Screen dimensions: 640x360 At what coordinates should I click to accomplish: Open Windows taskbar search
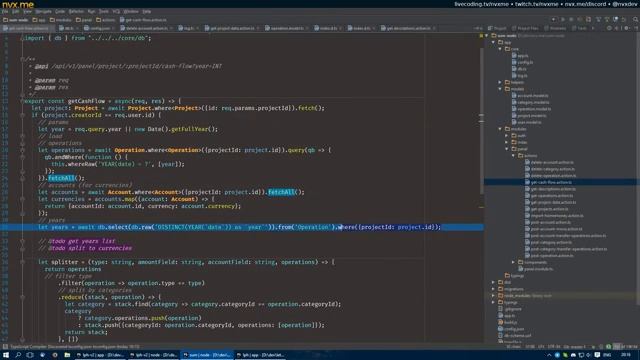(x=18, y=355)
